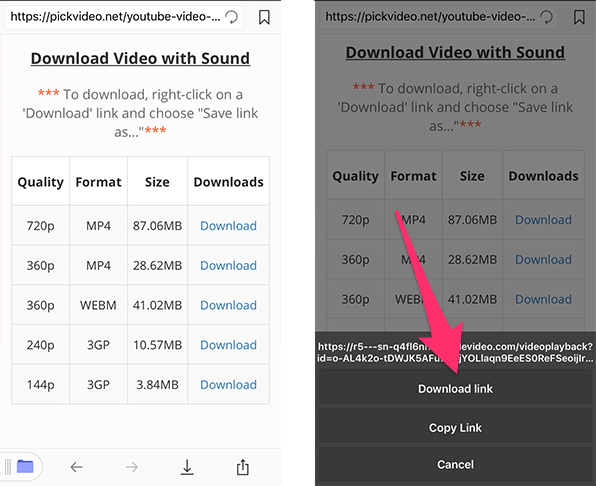Download the 720p MP4 87.06MB video
Screen dimensions: 596x486
(x=228, y=226)
